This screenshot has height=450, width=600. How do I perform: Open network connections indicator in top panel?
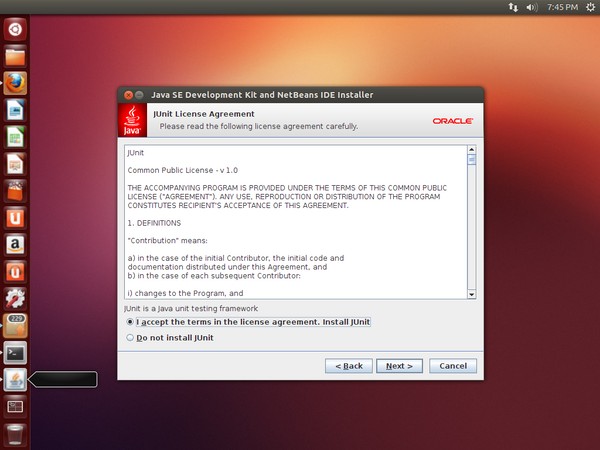513,7
